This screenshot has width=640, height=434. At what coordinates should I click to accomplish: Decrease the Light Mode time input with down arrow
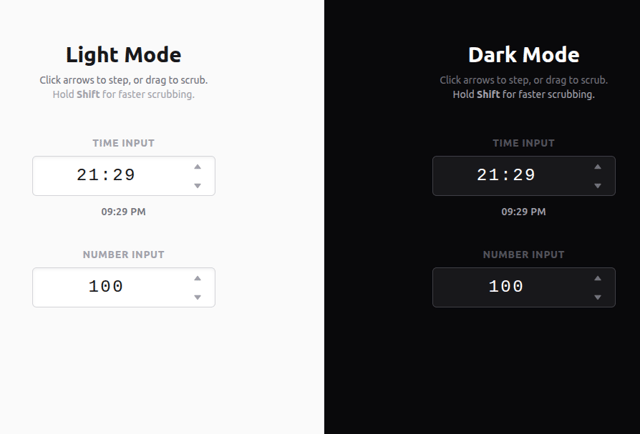(198, 186)
